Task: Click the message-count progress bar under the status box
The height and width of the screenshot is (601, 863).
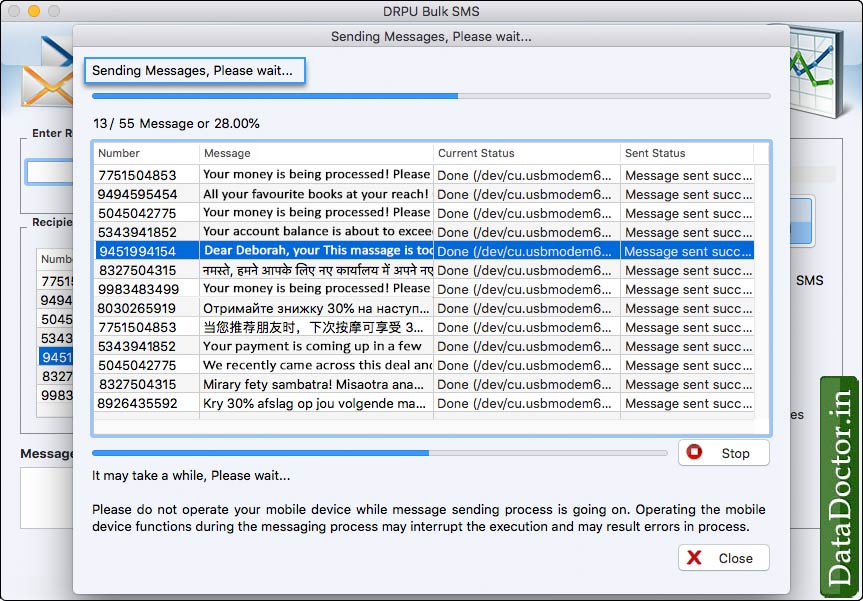Action: pos(431,96)
